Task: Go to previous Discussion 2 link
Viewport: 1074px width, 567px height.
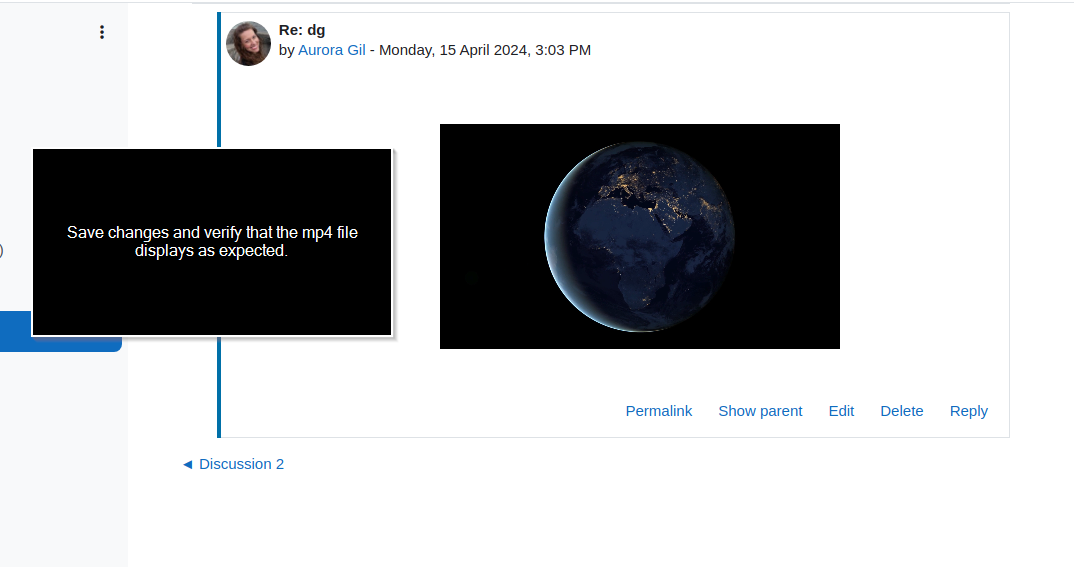Action: pyautogui.click(x=233, y=464)
